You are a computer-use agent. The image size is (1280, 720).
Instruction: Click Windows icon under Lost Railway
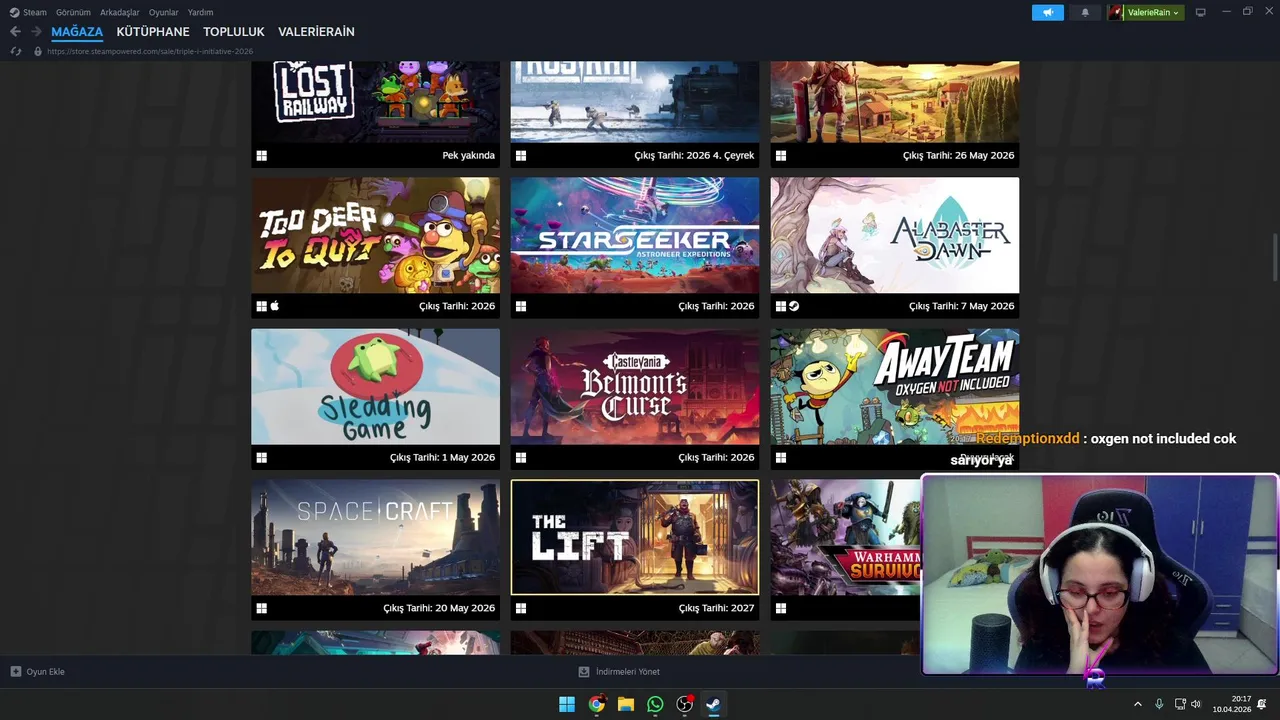point(262,156)
